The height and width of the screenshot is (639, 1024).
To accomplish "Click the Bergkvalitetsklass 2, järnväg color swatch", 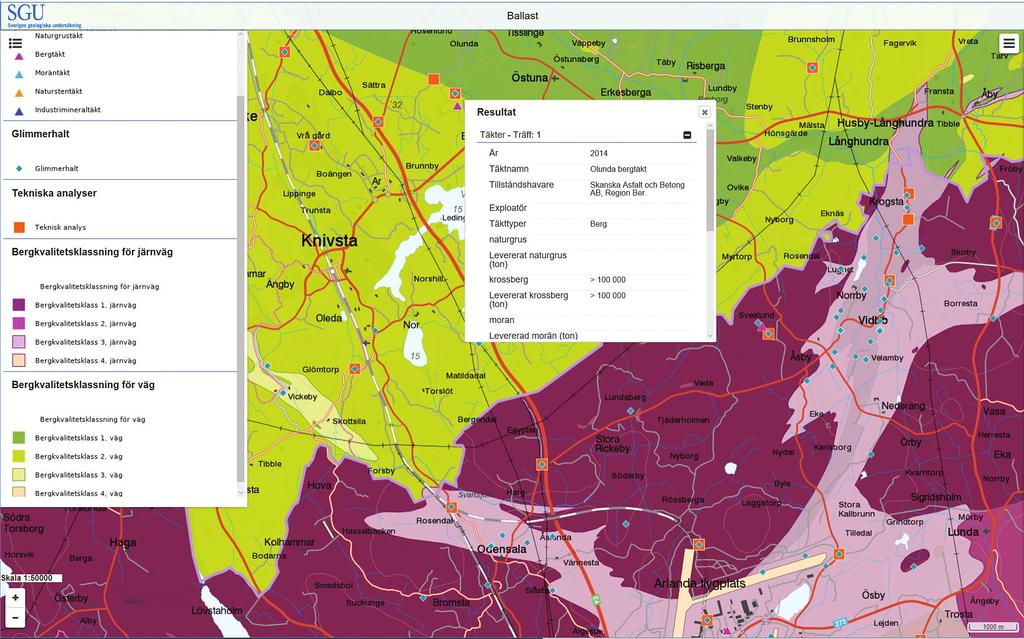I will (x=19, y=323).
